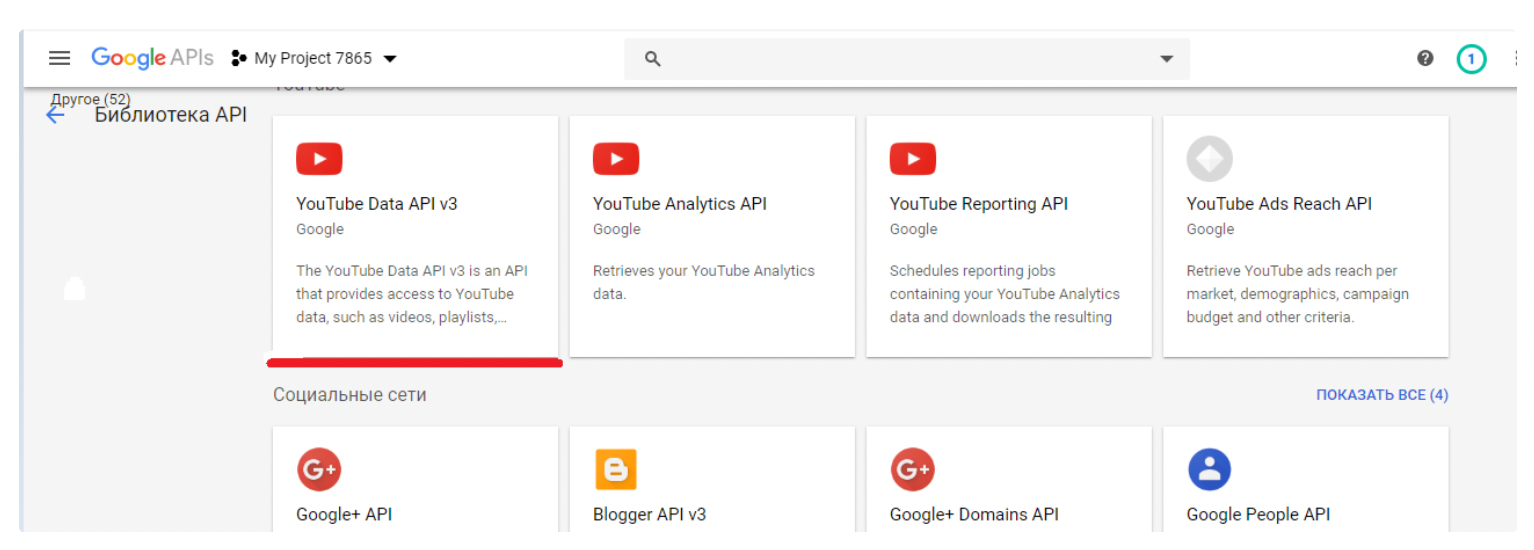
Task: Click the Google APIs logo
Action: [152, 58]
